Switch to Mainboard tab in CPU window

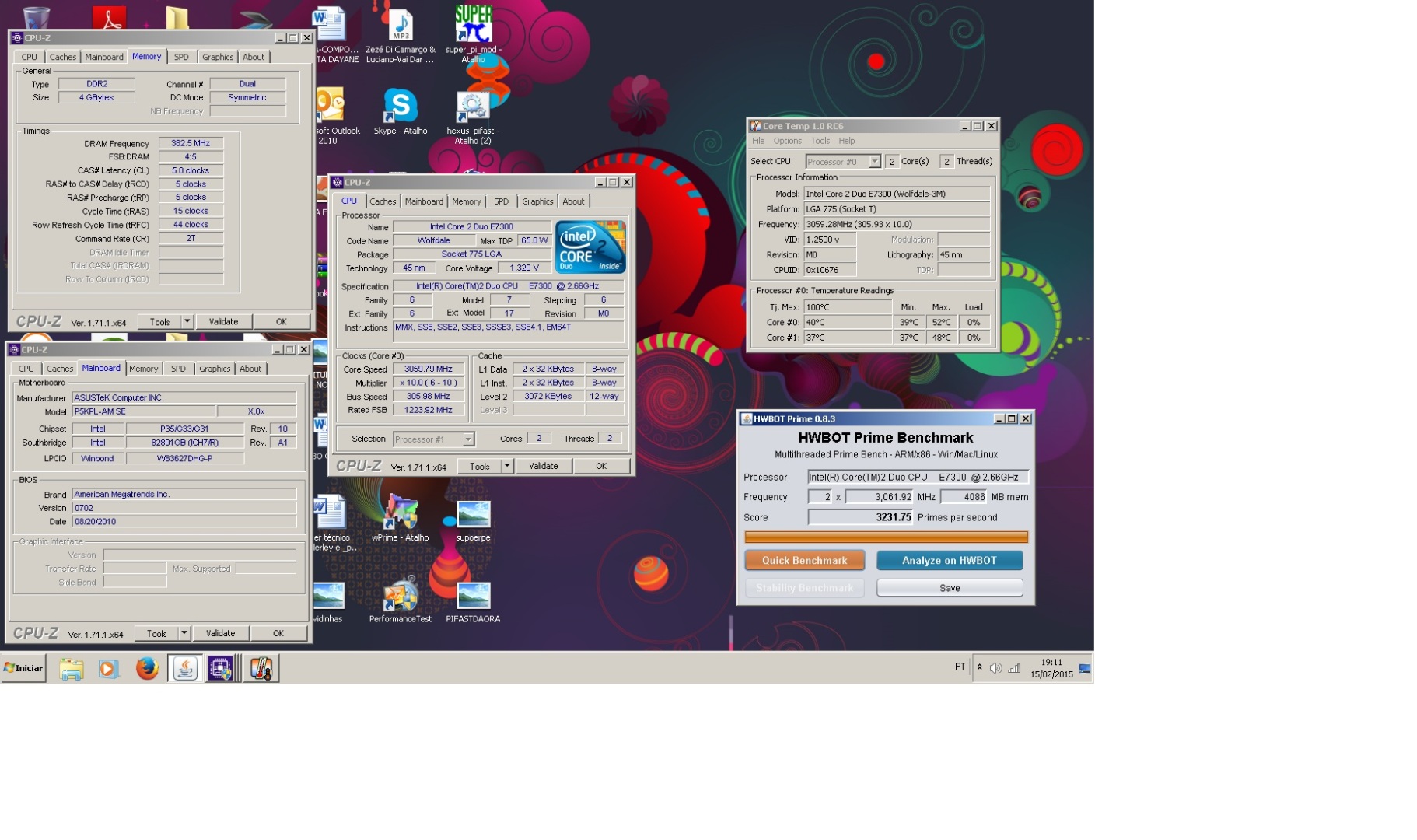point(424,201)
